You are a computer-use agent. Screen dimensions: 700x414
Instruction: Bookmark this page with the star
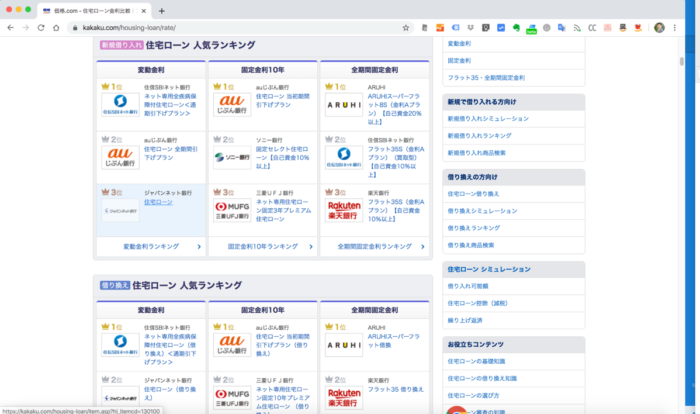tap(405, 28)
